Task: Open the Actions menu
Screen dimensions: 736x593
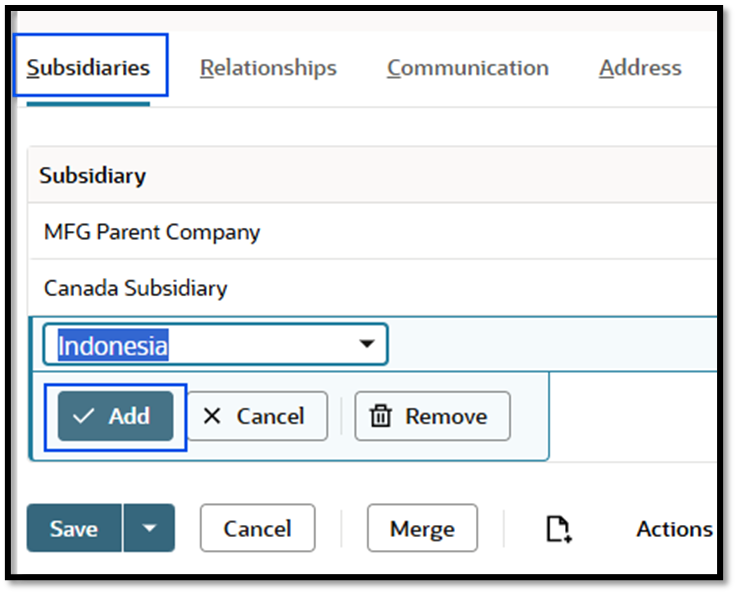Action: (x=674, y=528)
